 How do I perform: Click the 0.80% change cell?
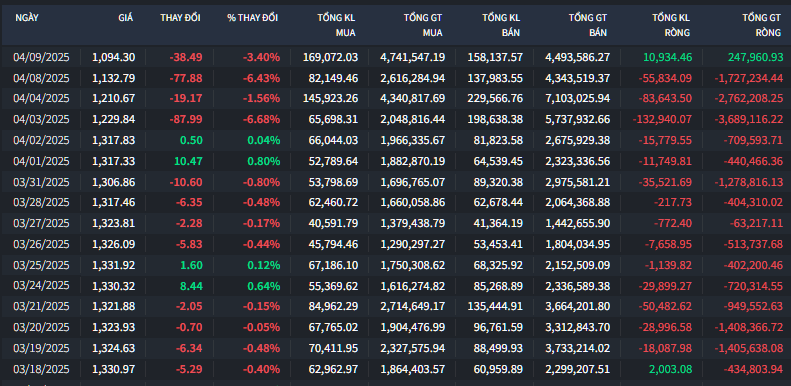pos(263,161)
